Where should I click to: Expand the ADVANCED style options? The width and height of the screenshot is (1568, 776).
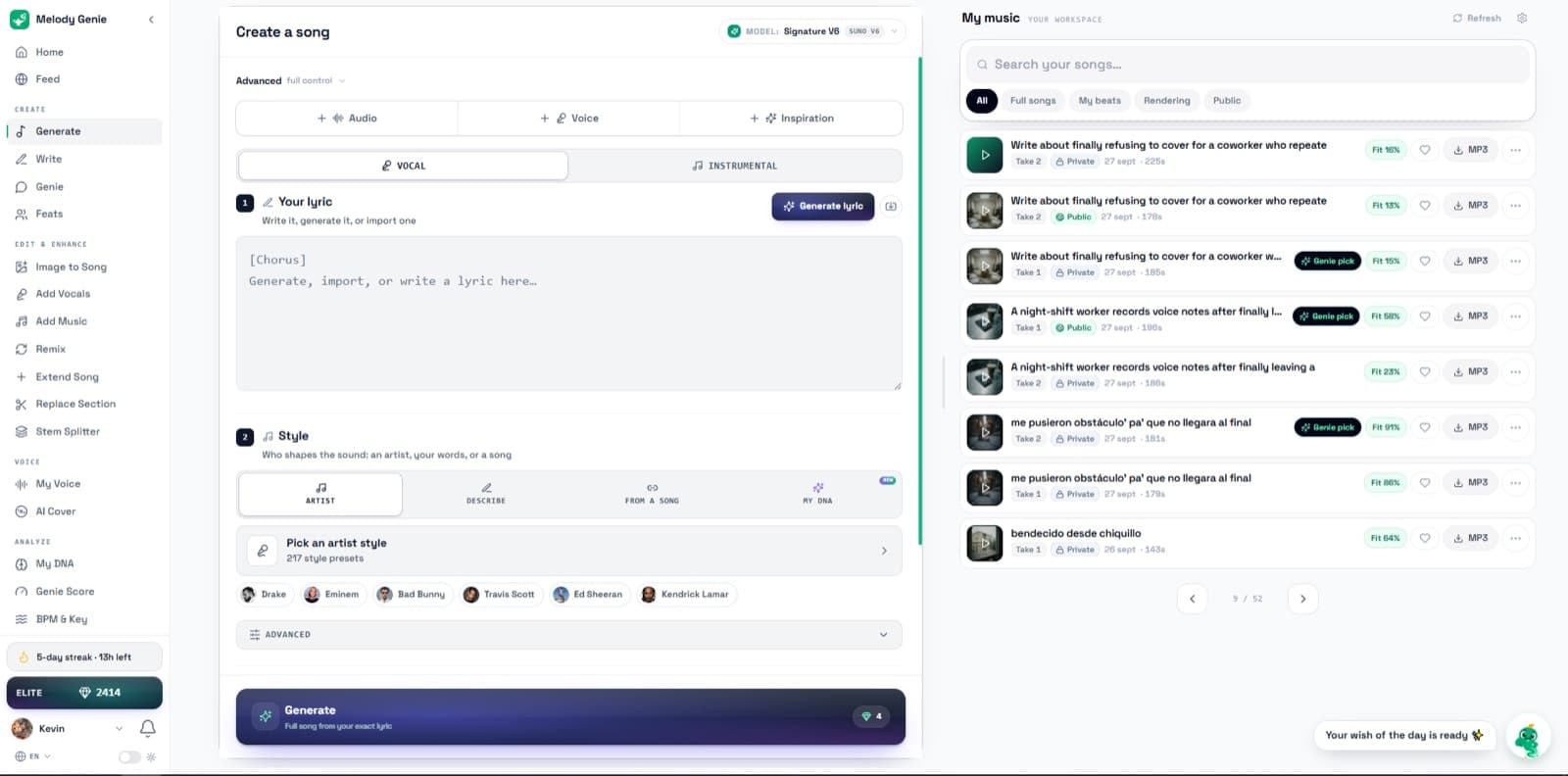pos(568,635)
